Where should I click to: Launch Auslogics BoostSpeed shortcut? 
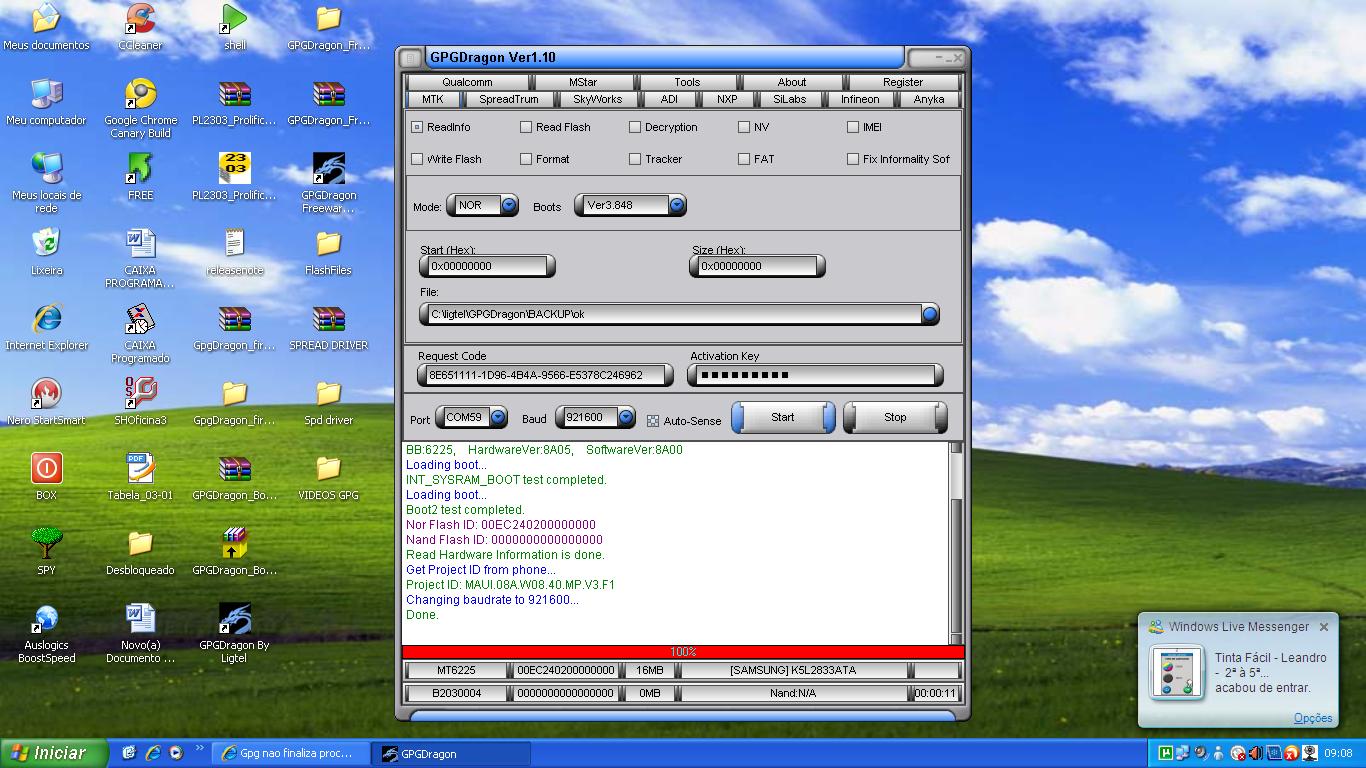click(x=46, y=633)
